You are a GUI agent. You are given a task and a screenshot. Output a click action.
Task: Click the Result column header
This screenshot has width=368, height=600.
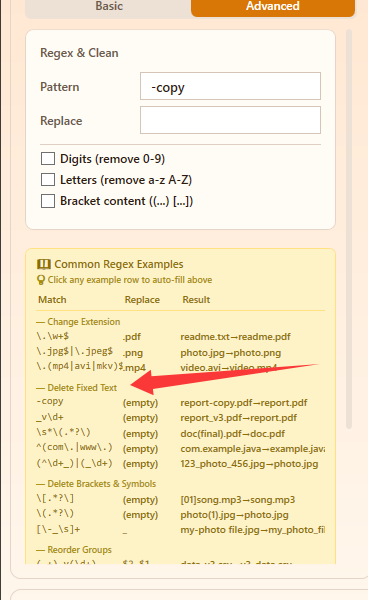click(196, 300)
